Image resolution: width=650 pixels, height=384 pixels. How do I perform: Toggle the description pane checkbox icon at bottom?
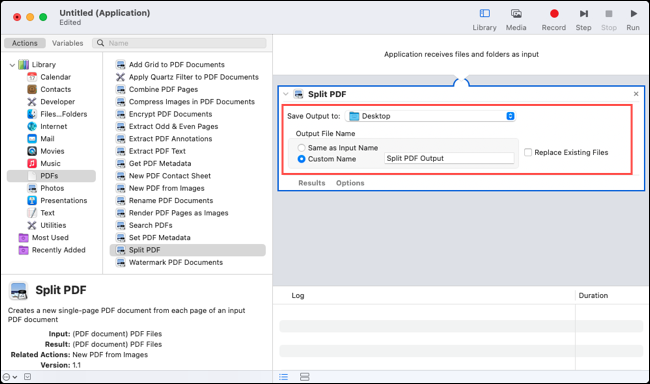[x=27, y=377]
